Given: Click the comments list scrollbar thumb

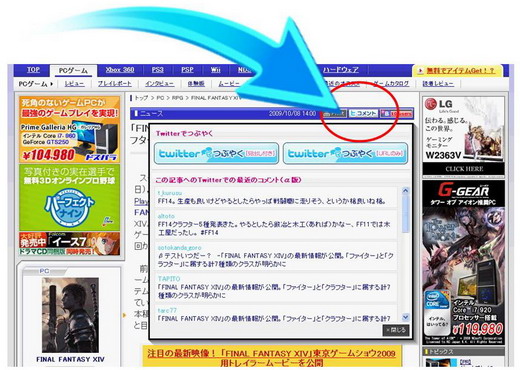Looking at the screenshot, I should click(405, 214).
